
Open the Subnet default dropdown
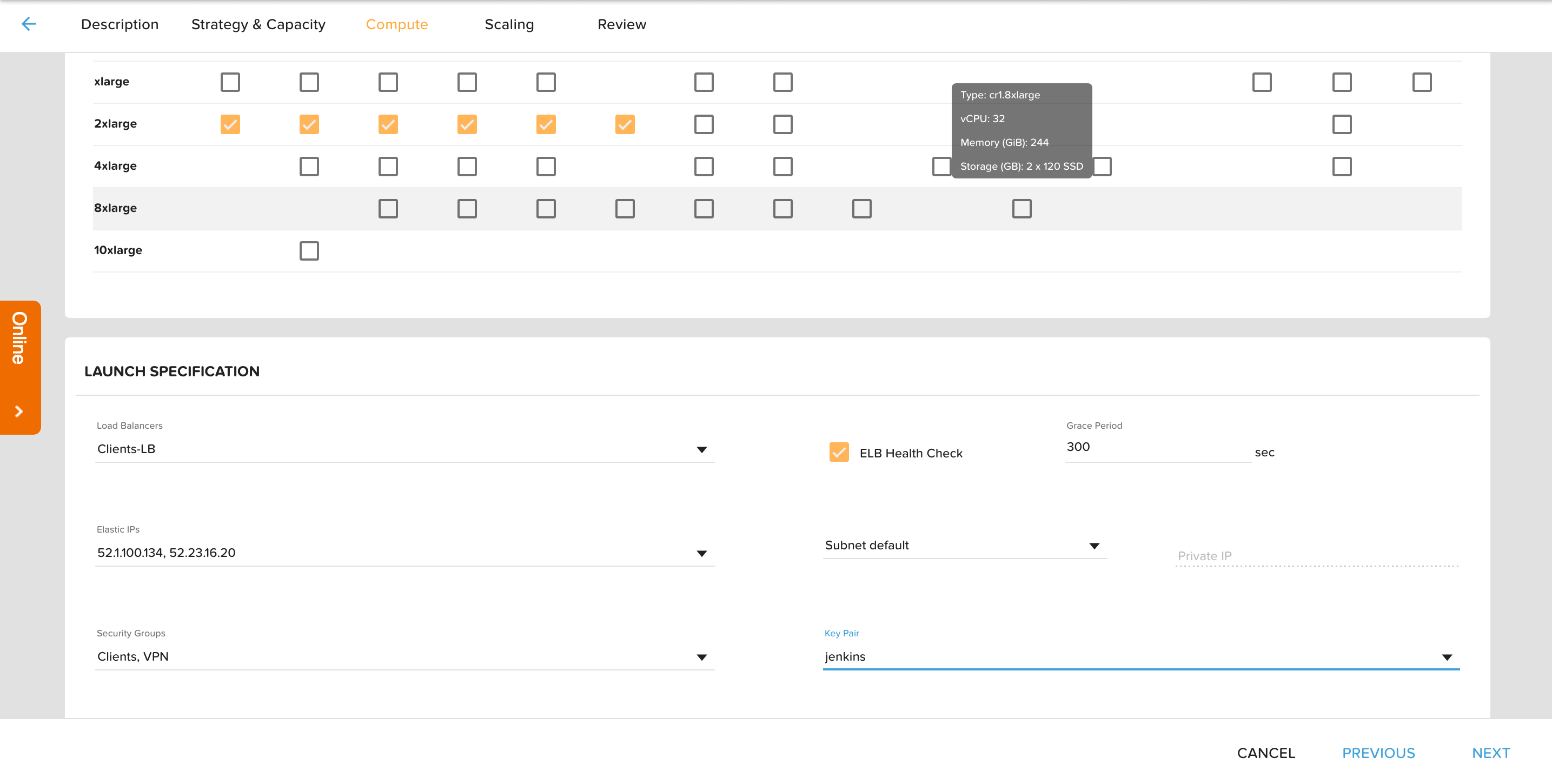(x=965, y=546)
